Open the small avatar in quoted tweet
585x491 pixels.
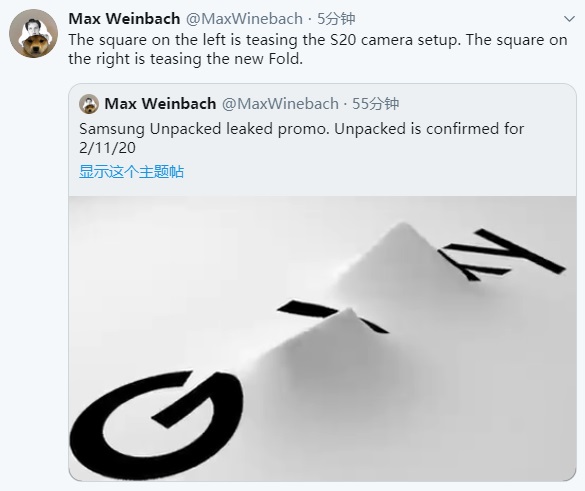pos(89,104)
